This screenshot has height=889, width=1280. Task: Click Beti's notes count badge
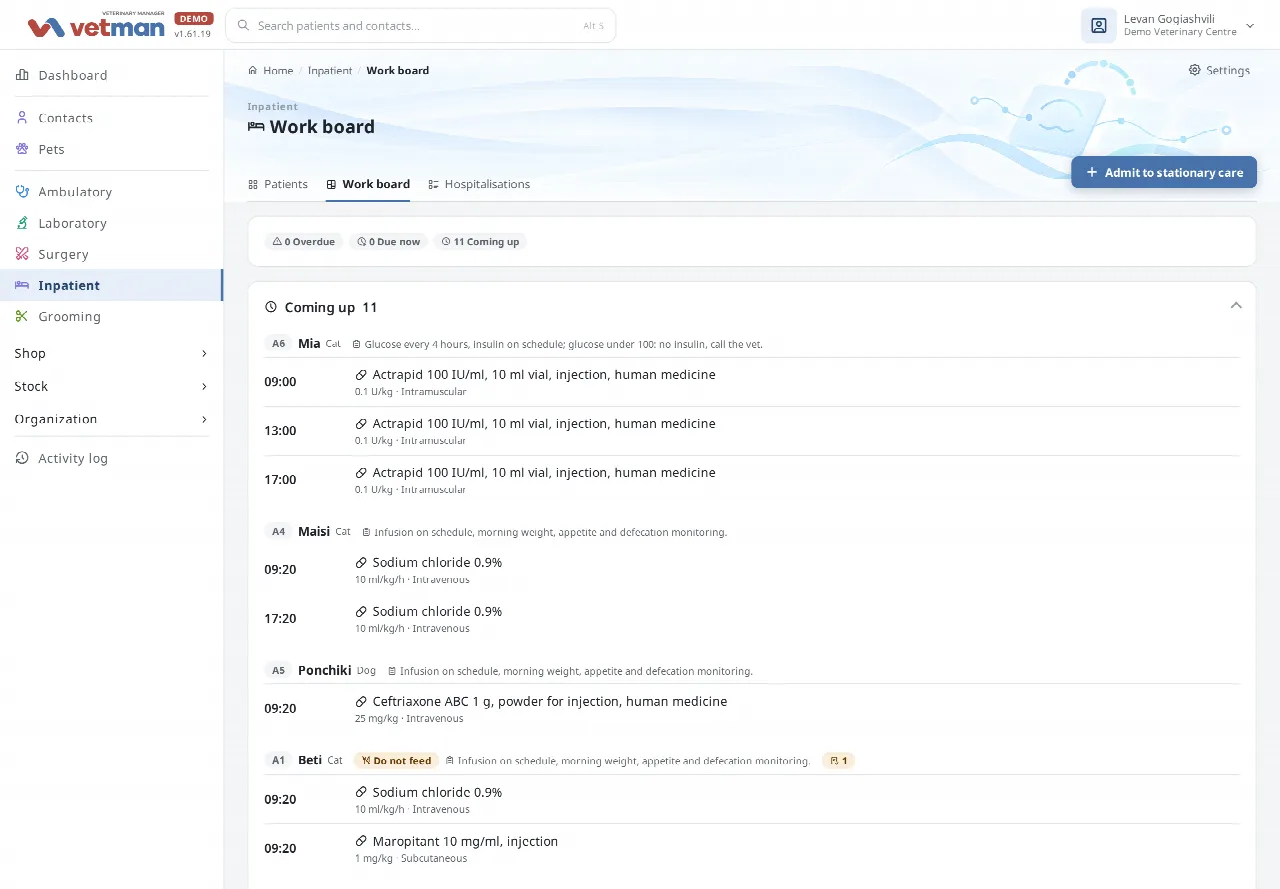pos(838,760)
